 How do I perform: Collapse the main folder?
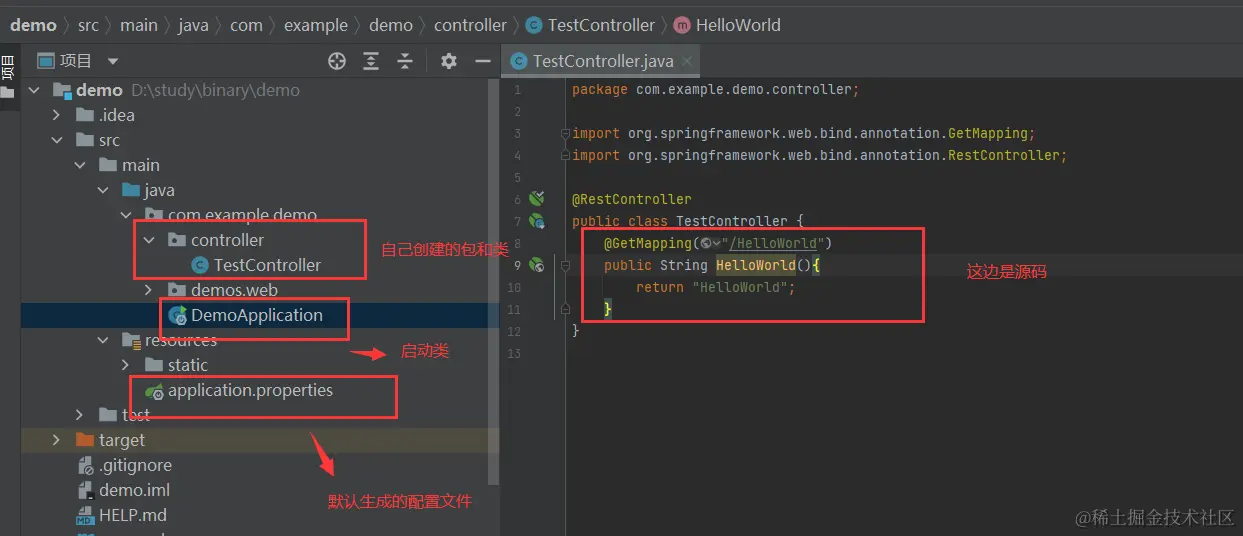pyautogui.click(x=81, y=165)
